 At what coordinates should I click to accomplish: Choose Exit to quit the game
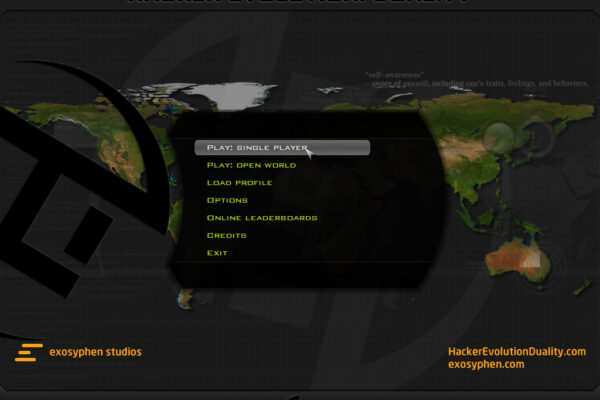coord(217,253)
